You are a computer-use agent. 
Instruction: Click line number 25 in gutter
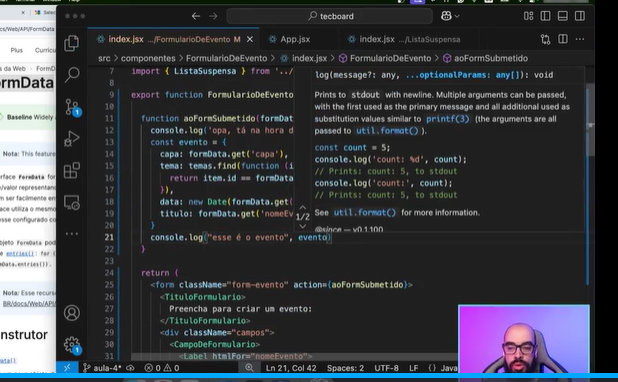(x=109, y=285)
